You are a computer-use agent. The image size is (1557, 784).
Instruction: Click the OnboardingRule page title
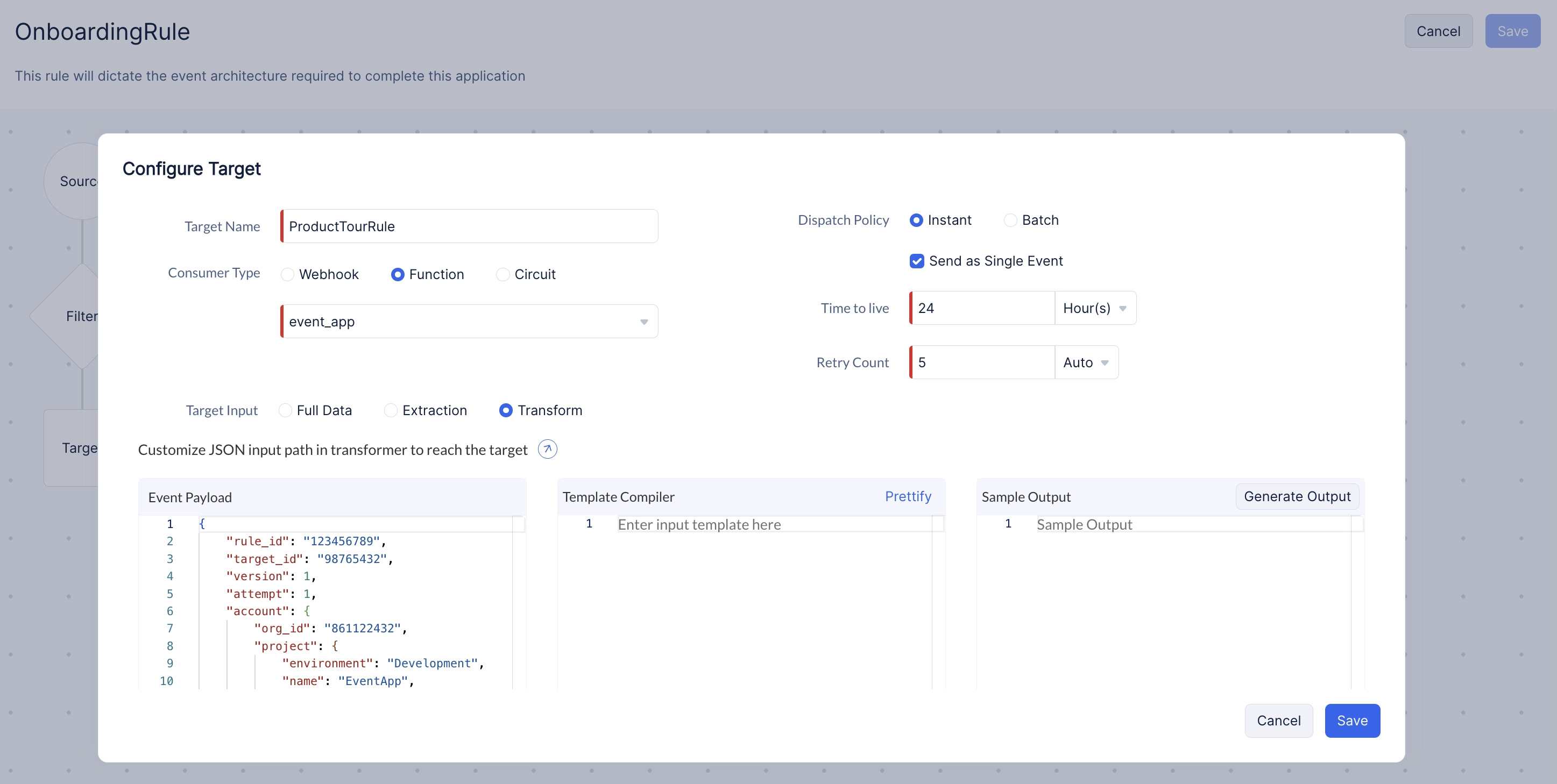pyautogui.click(x=102, y=31)
